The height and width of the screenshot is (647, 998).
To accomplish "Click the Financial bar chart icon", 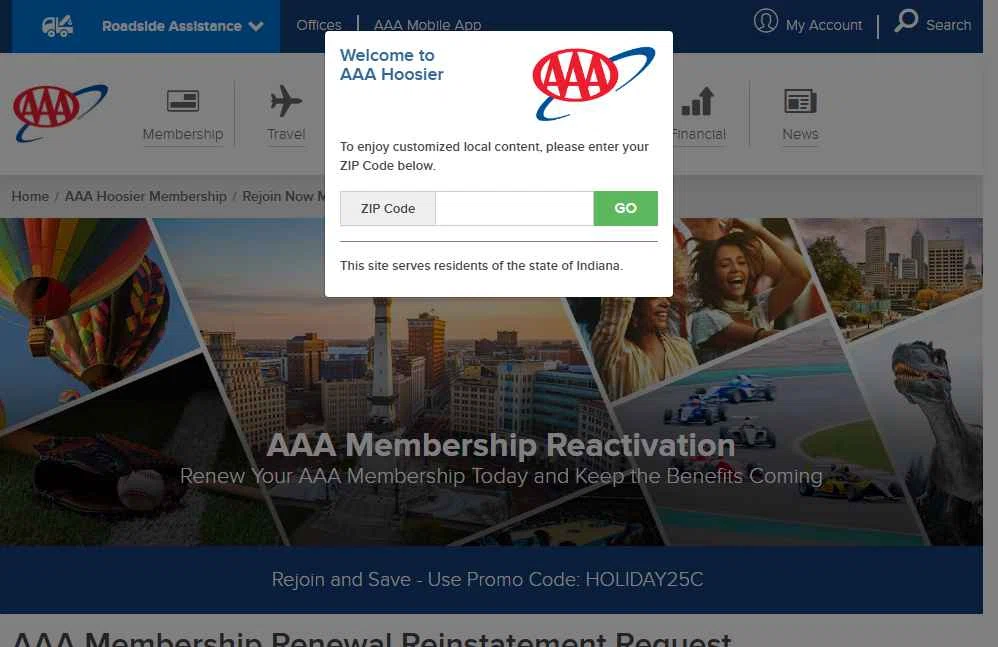I will coord(698,101).
